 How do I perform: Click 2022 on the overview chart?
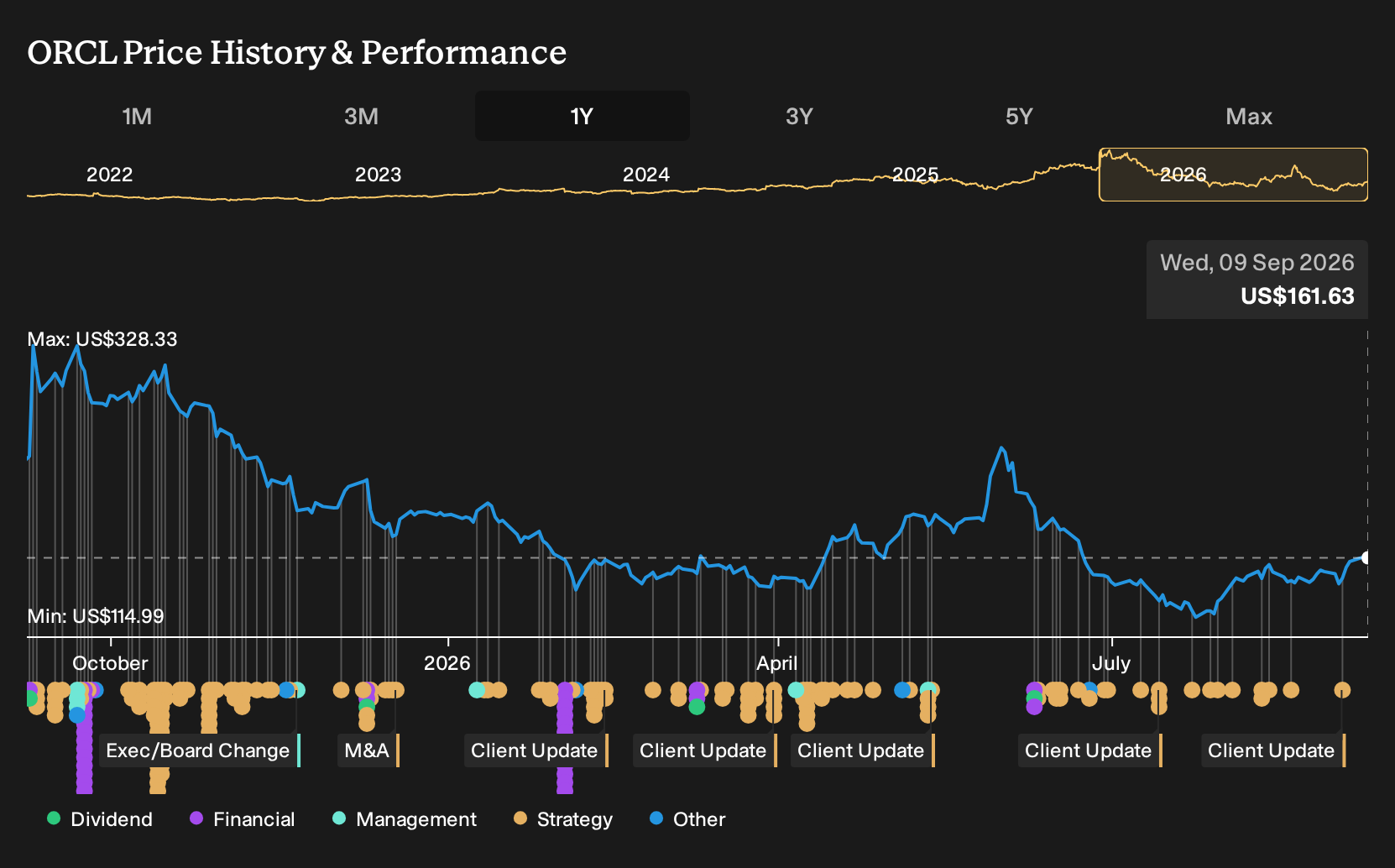pos(109,175)
